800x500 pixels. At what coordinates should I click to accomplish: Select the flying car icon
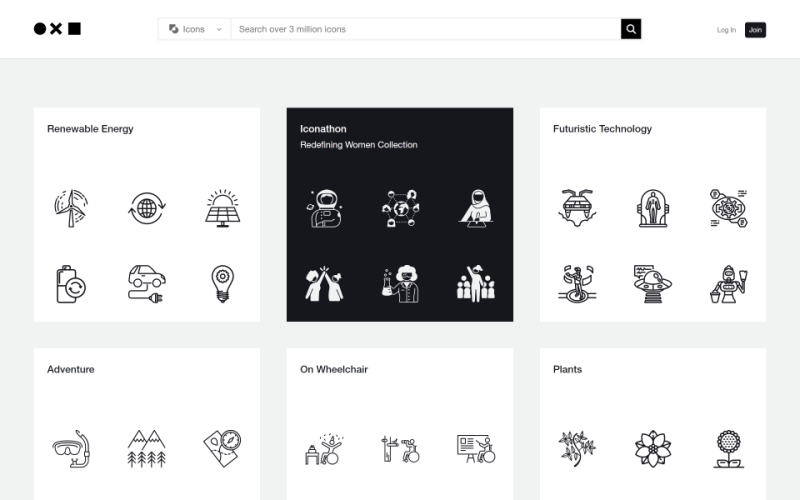coord(577,208)
